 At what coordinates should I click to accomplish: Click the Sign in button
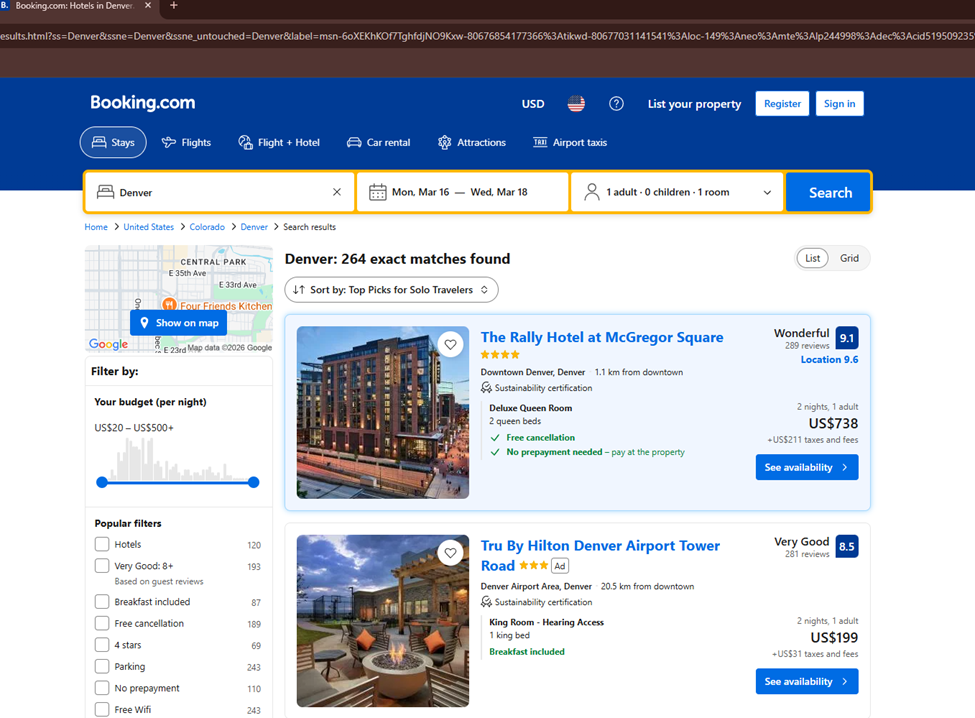(839, 104)
